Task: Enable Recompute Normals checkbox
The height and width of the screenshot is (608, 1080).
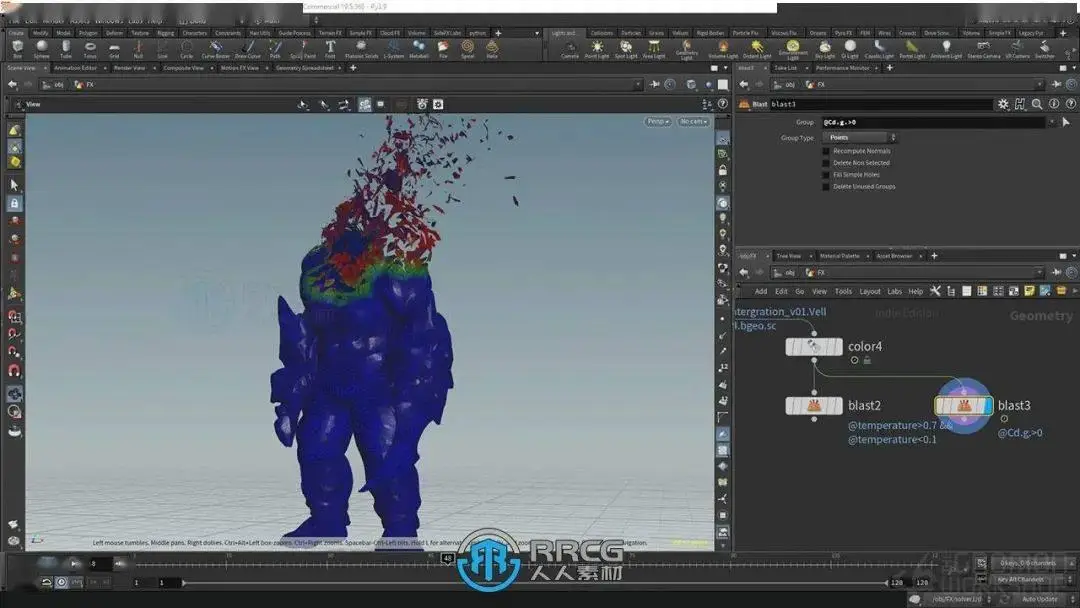Action: (826, 151)
